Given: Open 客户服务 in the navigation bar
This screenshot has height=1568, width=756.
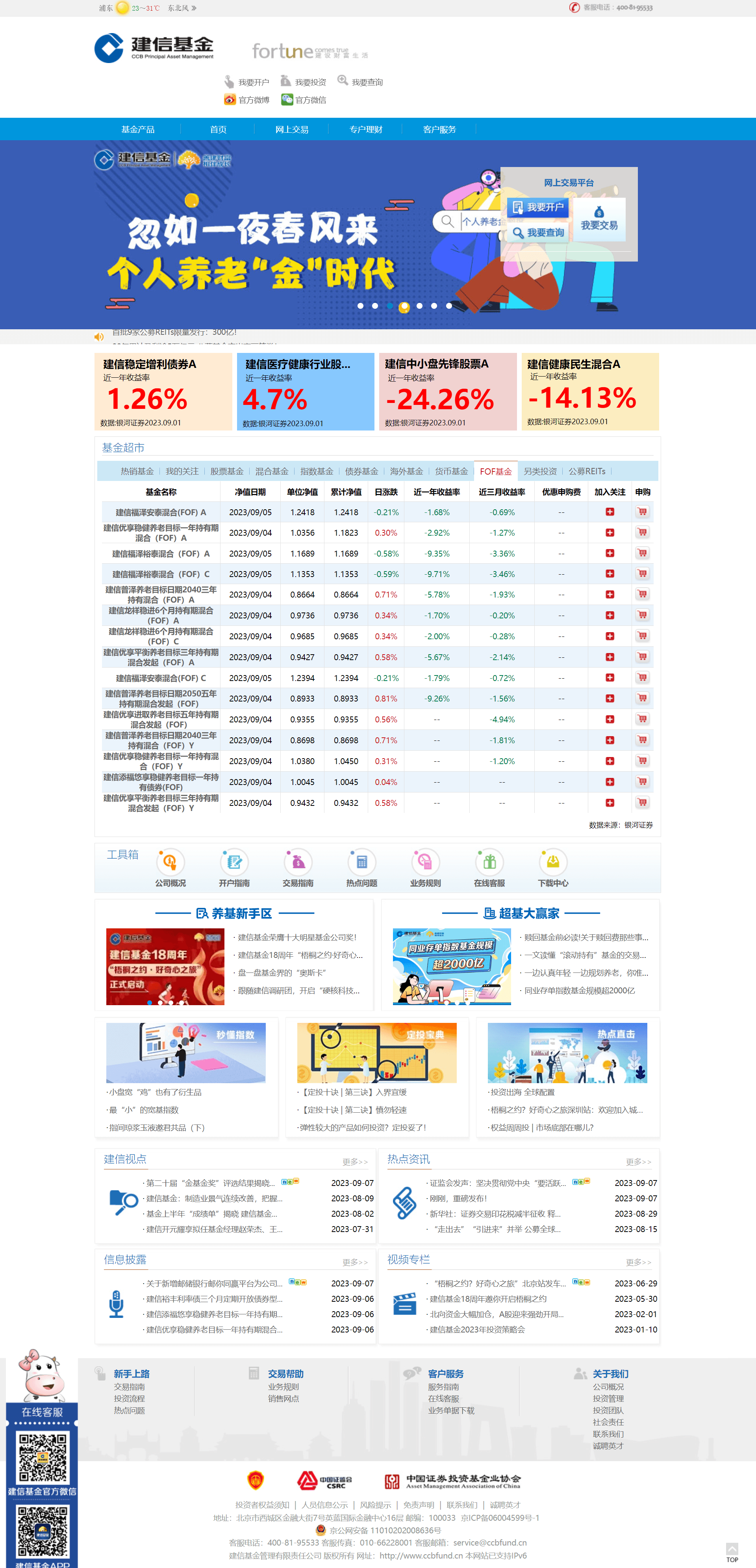Looking at the screenshot, I should tap(439, 129).
